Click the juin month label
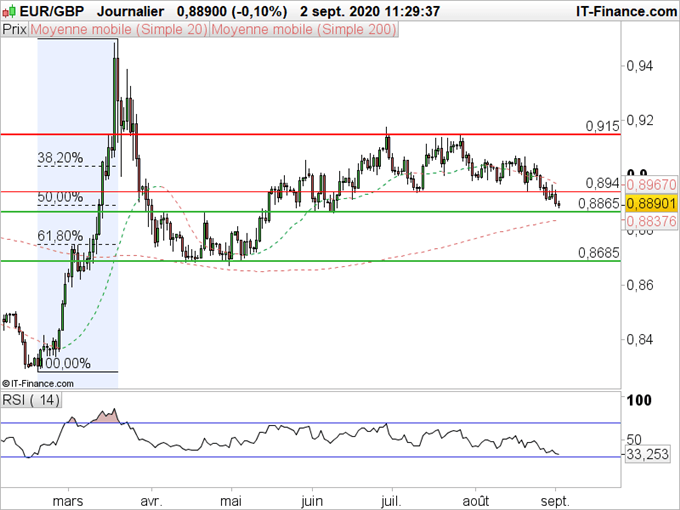 tap(312, 501)
